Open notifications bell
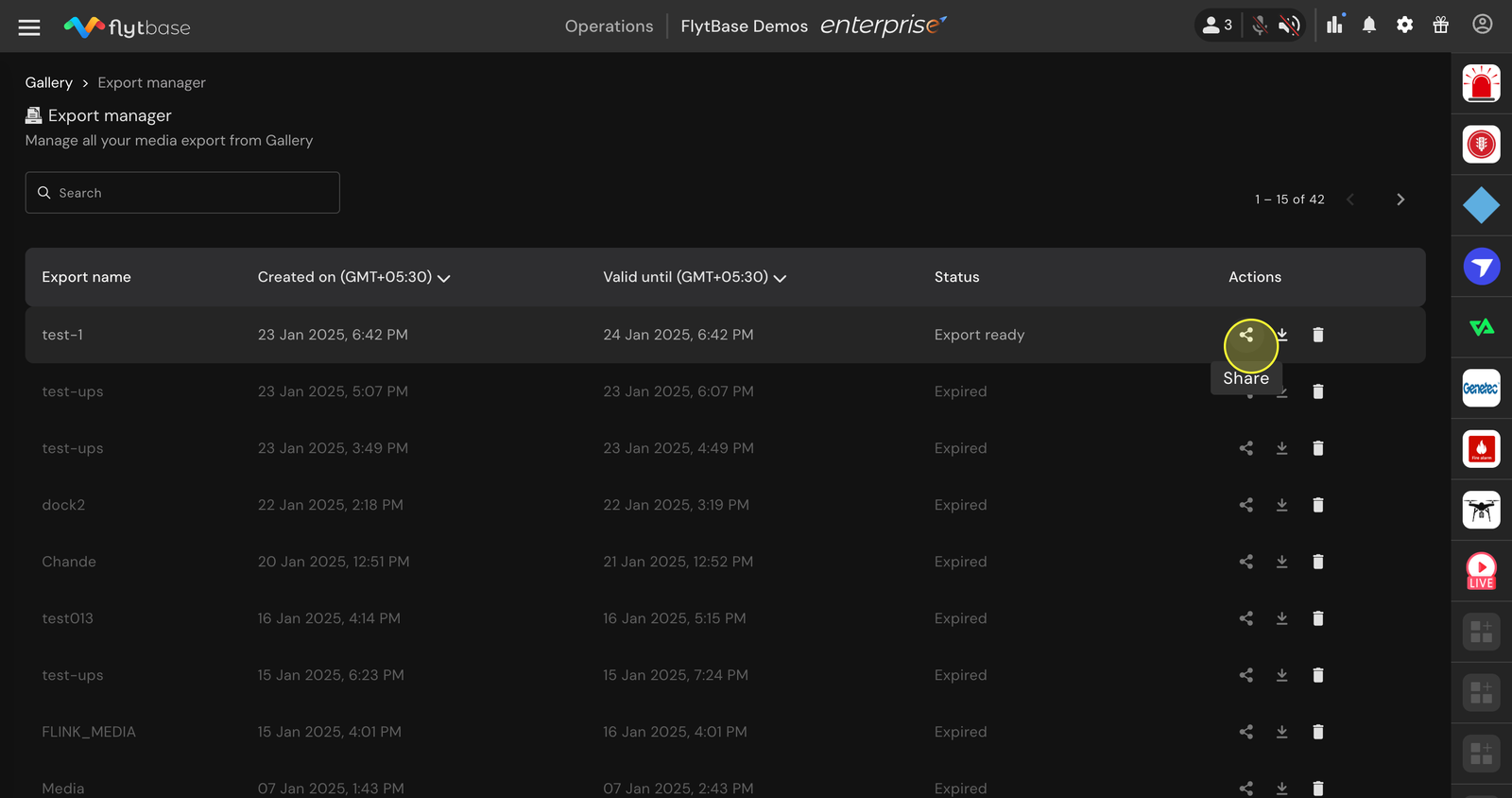This screenshot has width=1512, height=798. [x=1369, y=26]
